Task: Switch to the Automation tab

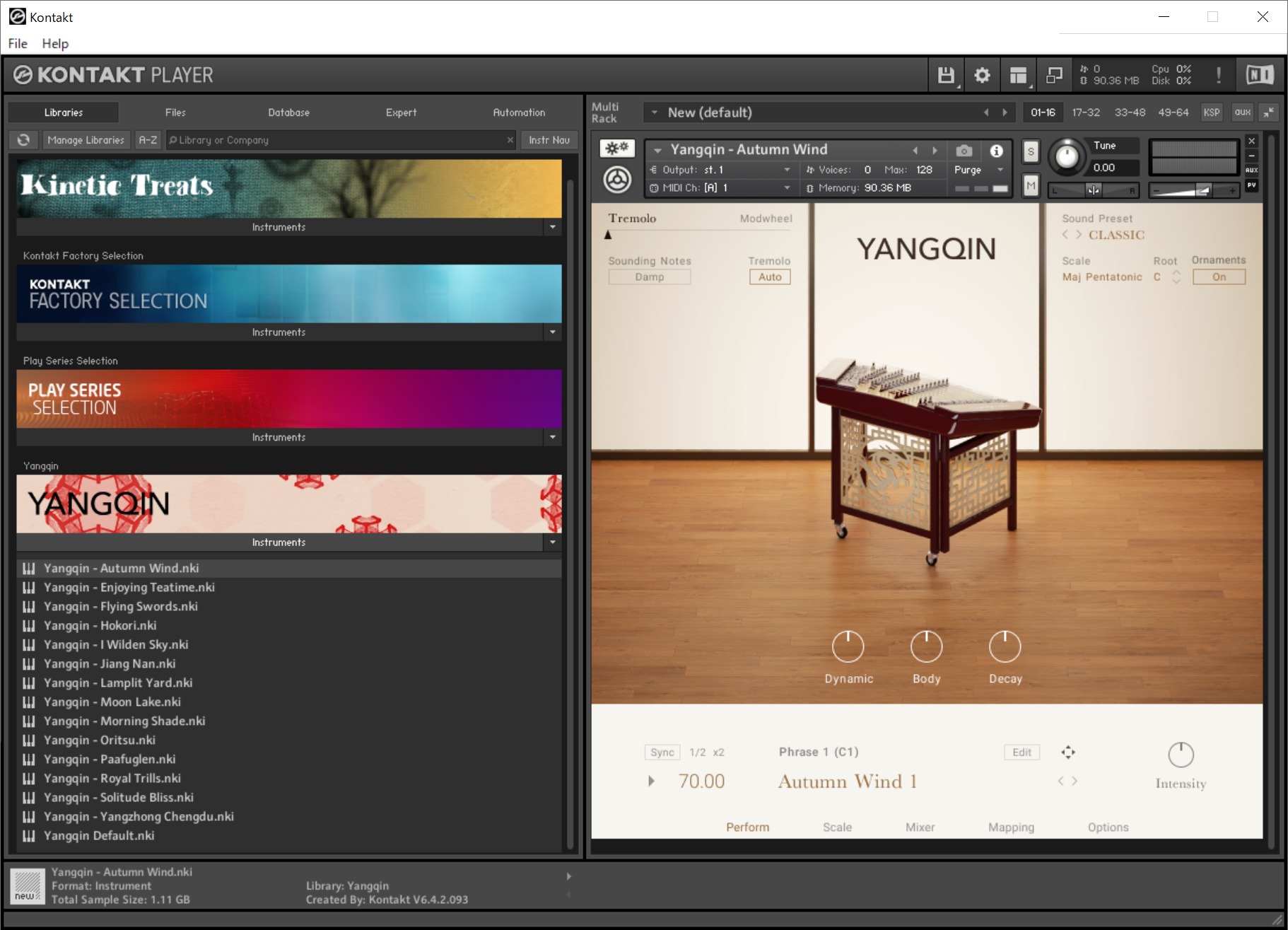Action: [519, 112]
